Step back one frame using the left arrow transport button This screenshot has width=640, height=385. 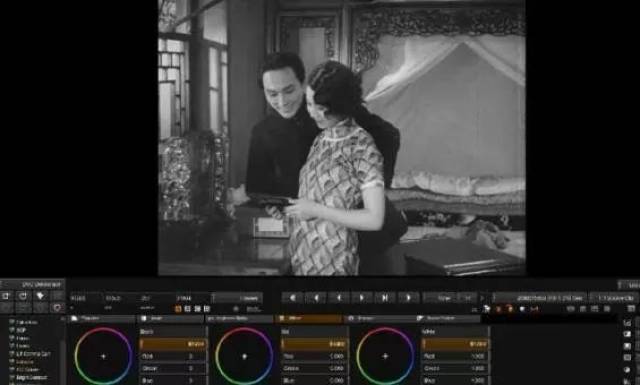pyautogui.click(x=338, y=298)
